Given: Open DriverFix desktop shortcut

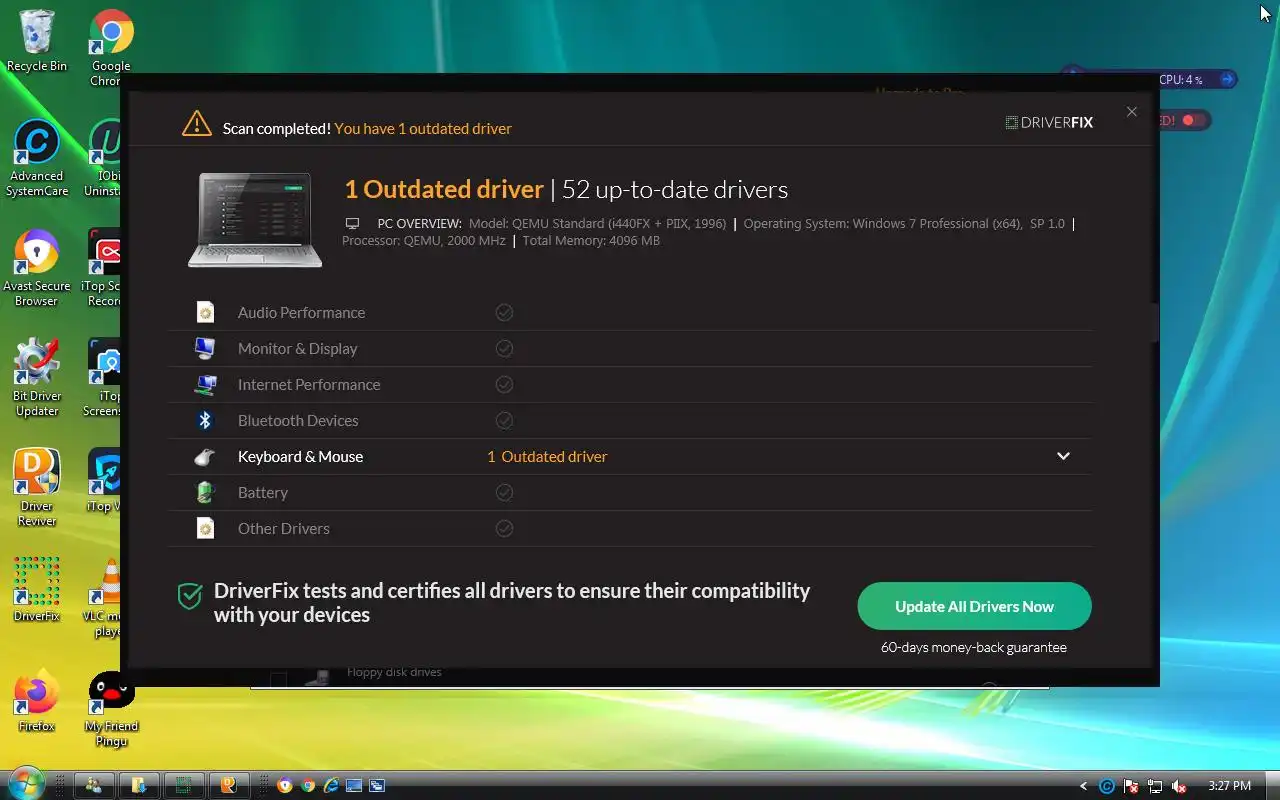Looking at the screenshot, I should tap(37, 590).
